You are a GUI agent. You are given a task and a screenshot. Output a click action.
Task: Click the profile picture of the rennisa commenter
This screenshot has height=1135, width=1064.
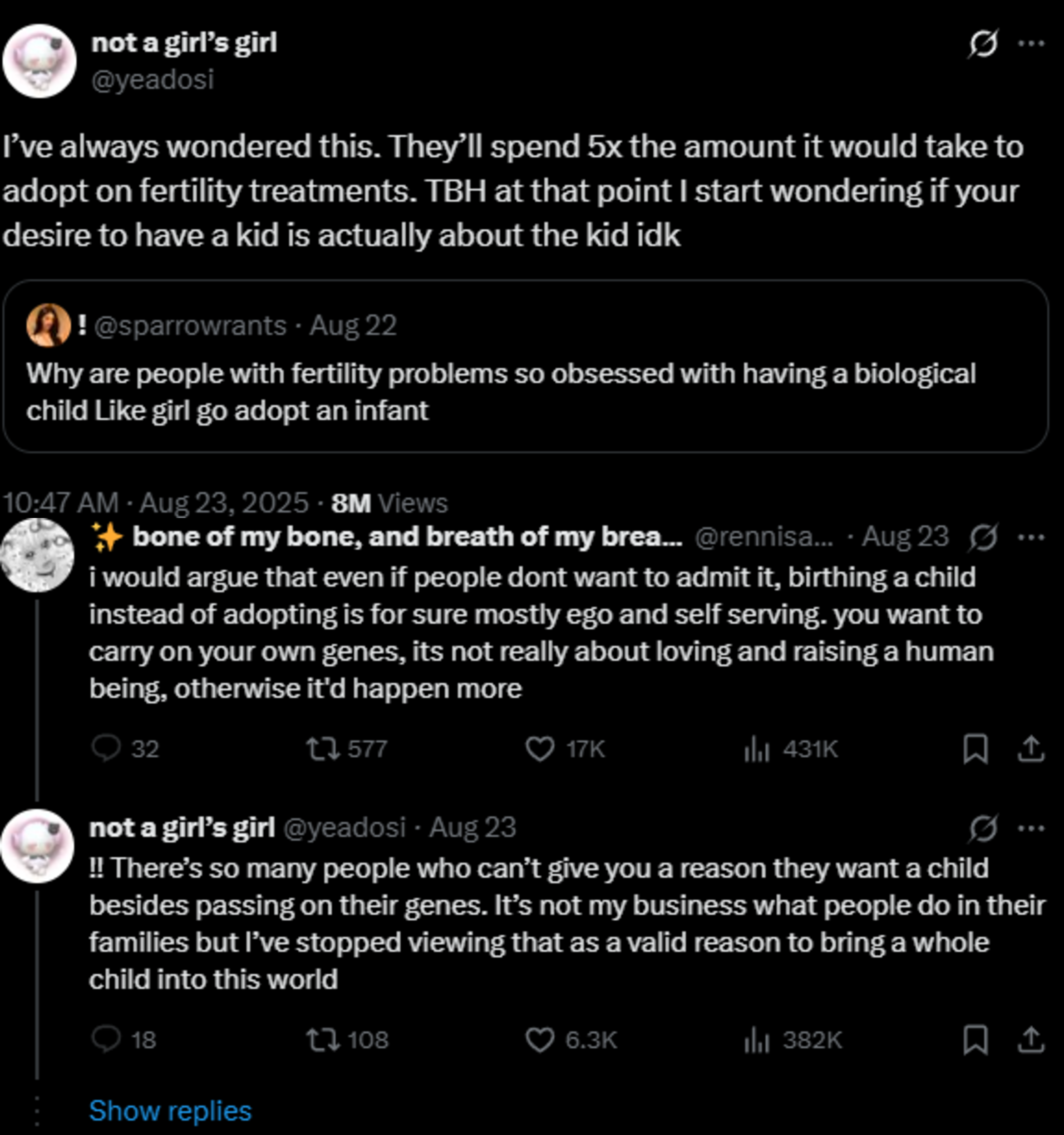[38, 554]
